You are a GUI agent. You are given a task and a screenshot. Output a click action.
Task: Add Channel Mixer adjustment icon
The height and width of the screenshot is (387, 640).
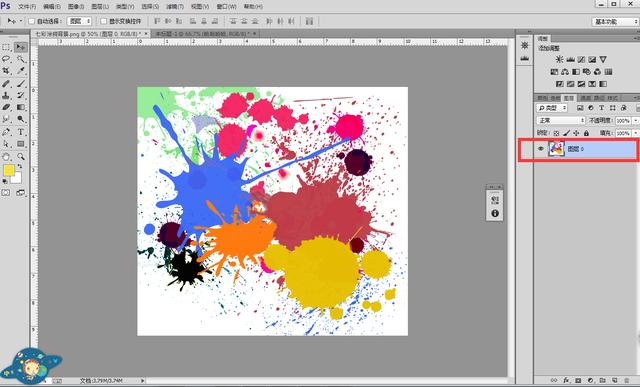click(x=598, y=72)
